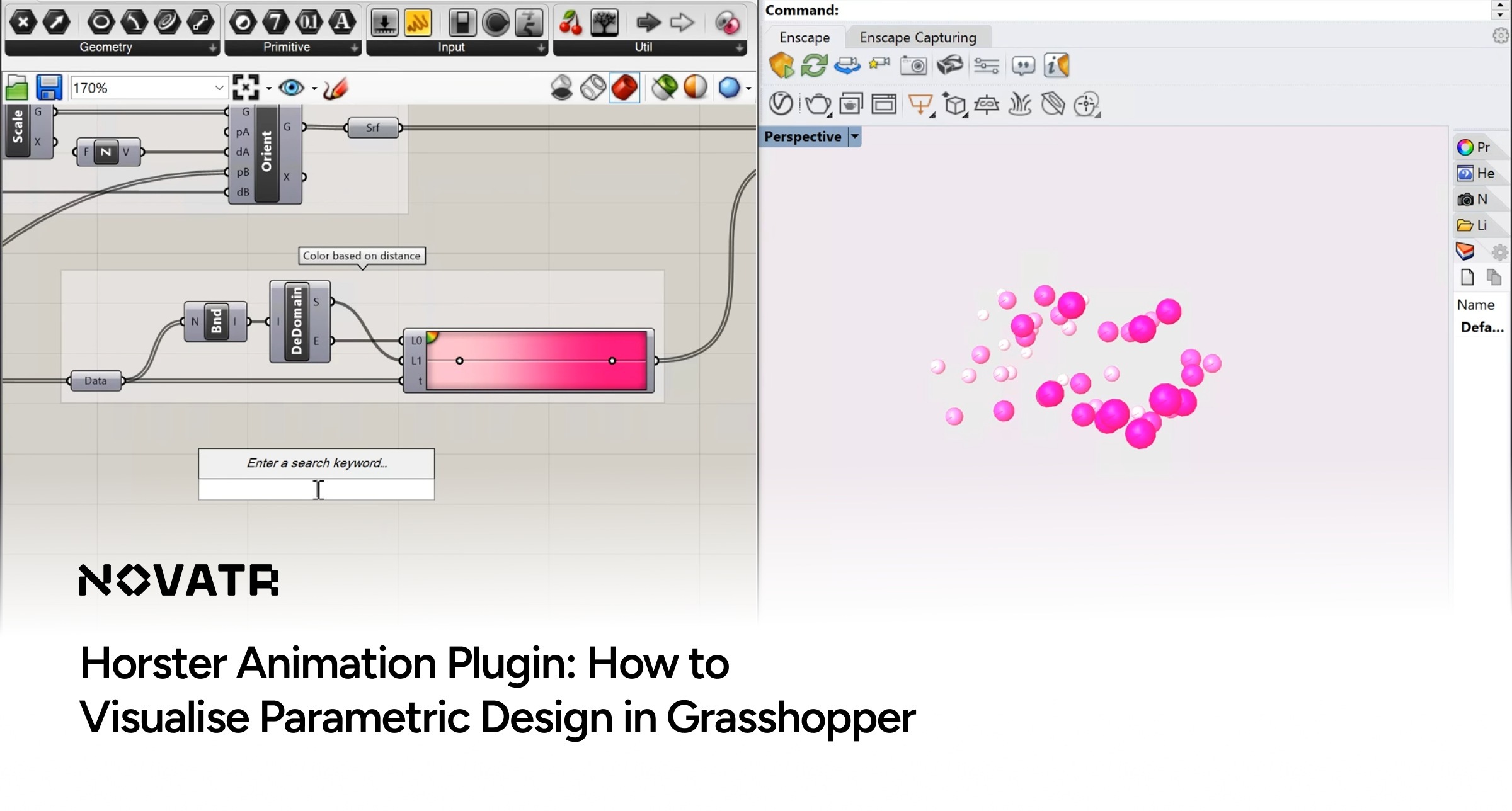Click the Enscape screenshot camera icon
The height and width of the screenshot is (811, 1512).
click(x=913, y=65)
